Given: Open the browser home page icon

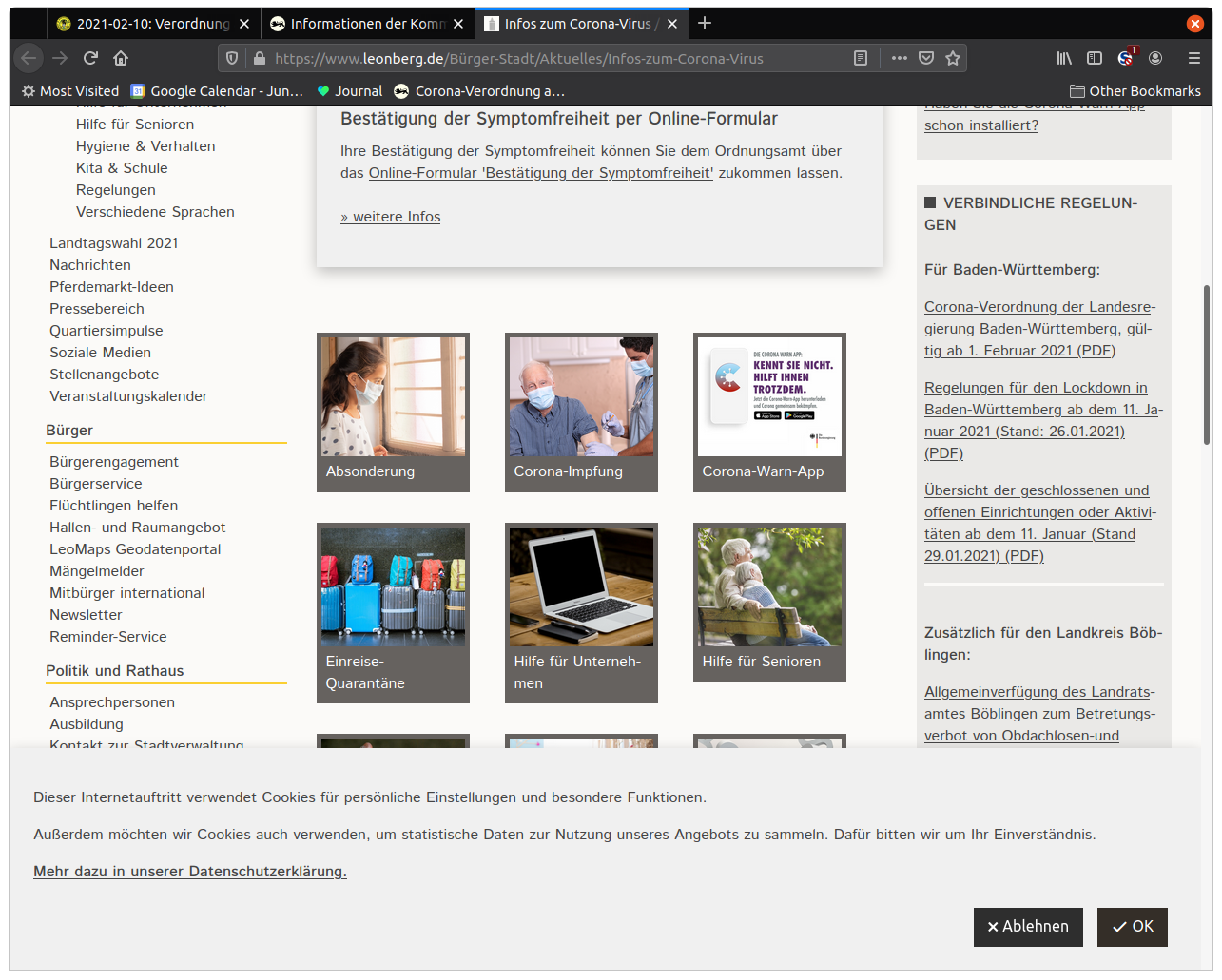Looking at the screenshot, I should coord(121,58).
